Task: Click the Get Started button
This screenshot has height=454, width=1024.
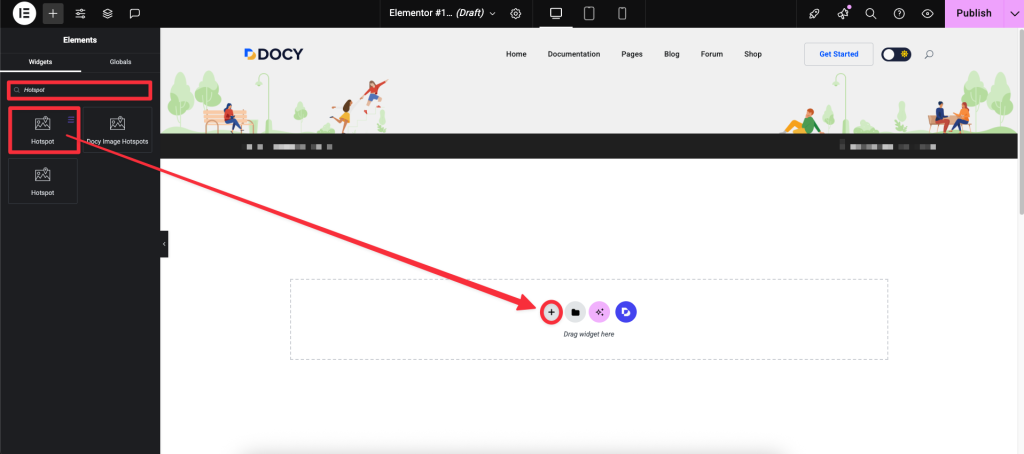Action: pos(838,54)
